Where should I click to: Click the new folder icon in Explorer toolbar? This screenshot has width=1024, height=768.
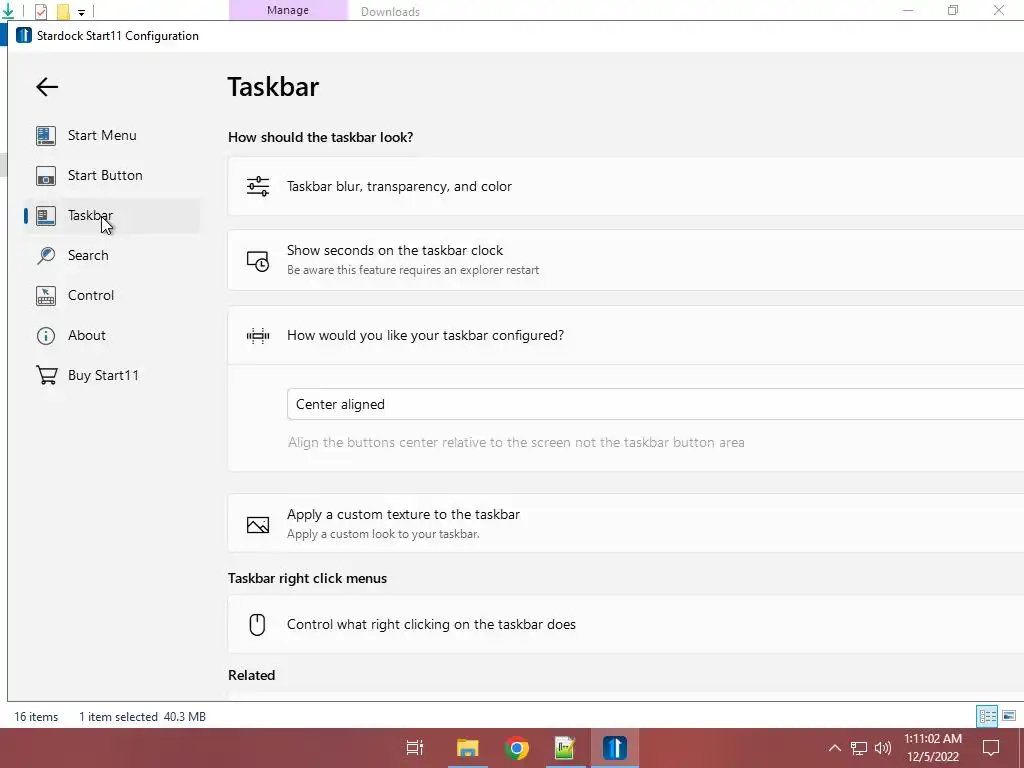click(63, 11)
